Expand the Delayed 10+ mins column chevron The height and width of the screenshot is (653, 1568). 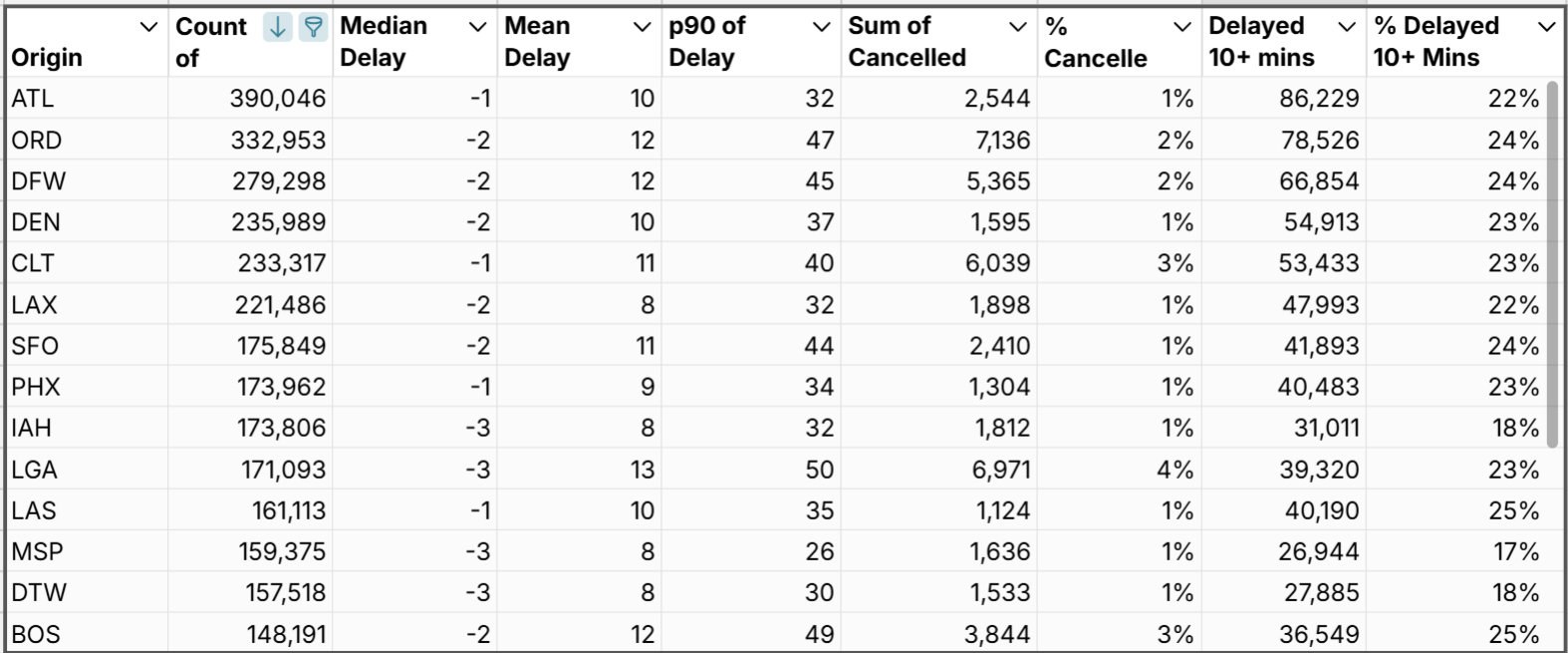[x=1346, y=27]
